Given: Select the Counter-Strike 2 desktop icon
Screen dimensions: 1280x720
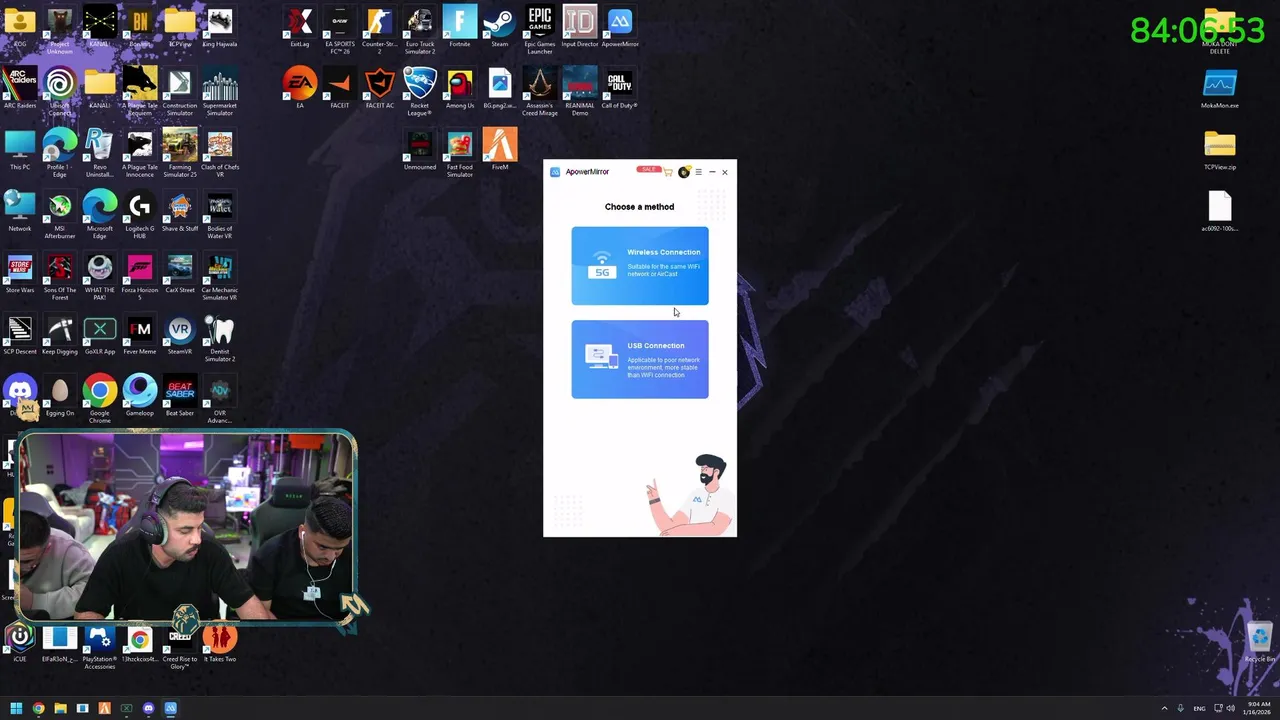Looking at the screenshot, I should click(x=380, y=31).
